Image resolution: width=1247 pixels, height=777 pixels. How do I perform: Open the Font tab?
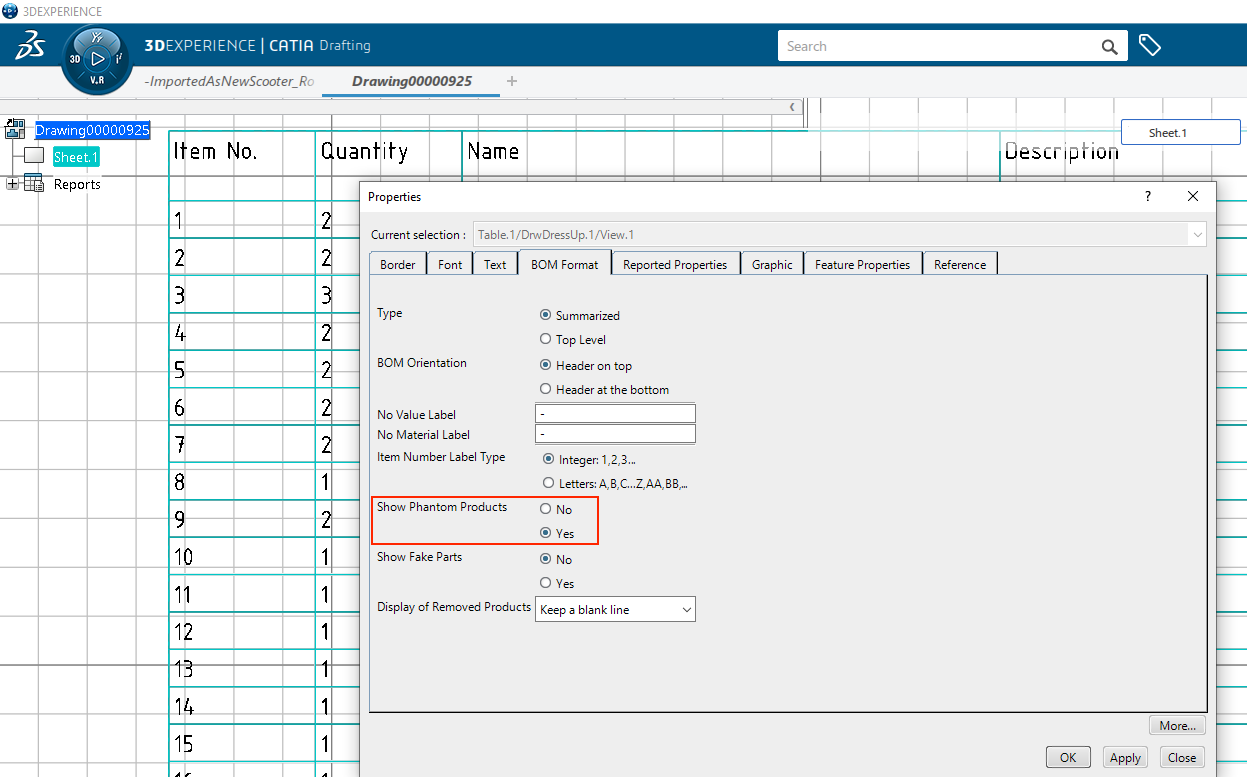[450, 265]
